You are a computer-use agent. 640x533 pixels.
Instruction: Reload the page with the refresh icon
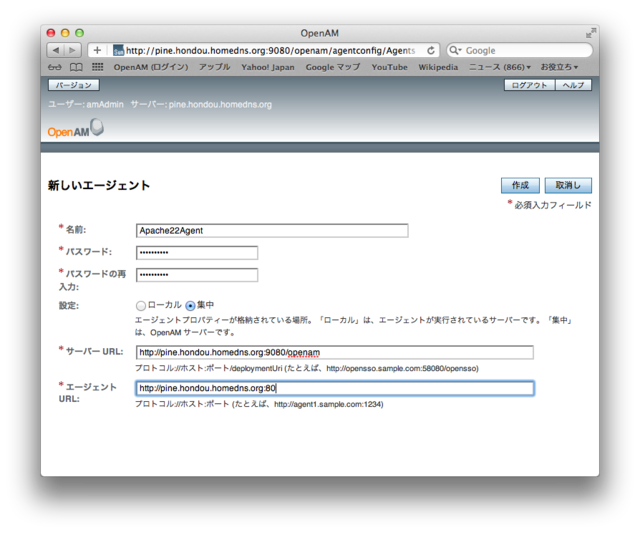(x=431, y=50)
